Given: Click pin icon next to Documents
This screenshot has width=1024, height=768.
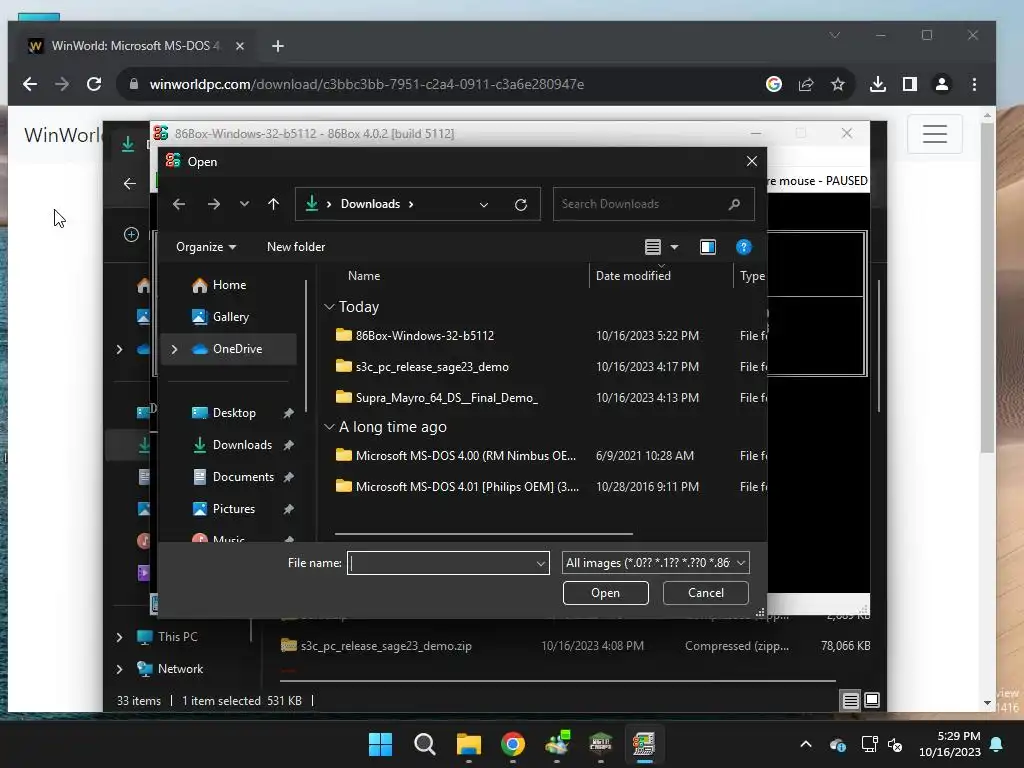Looking at the screenshot, I should click(289, 477).
